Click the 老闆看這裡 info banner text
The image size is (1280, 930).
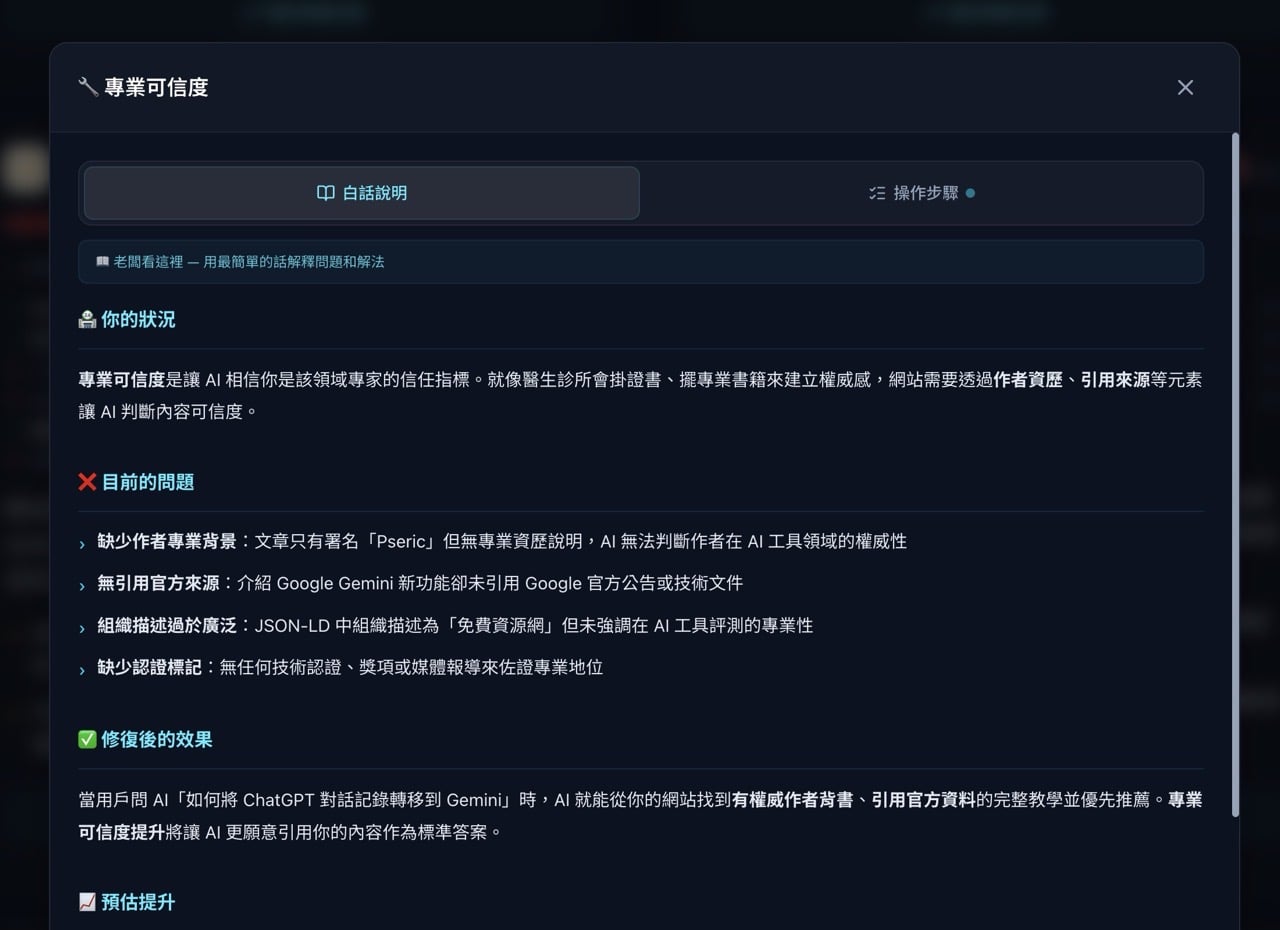[248, 262]
